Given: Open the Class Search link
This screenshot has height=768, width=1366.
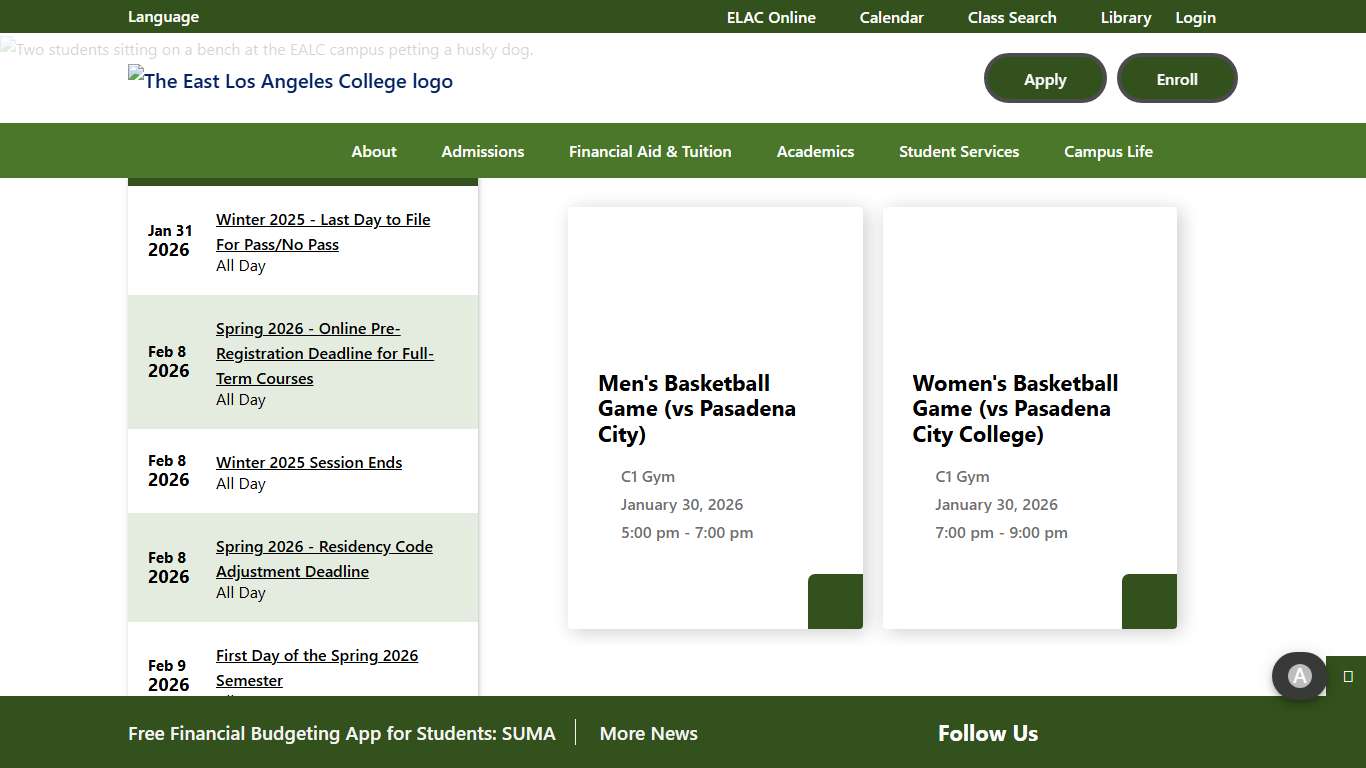Looking at the screenshot, I should tap(1011, 17).
